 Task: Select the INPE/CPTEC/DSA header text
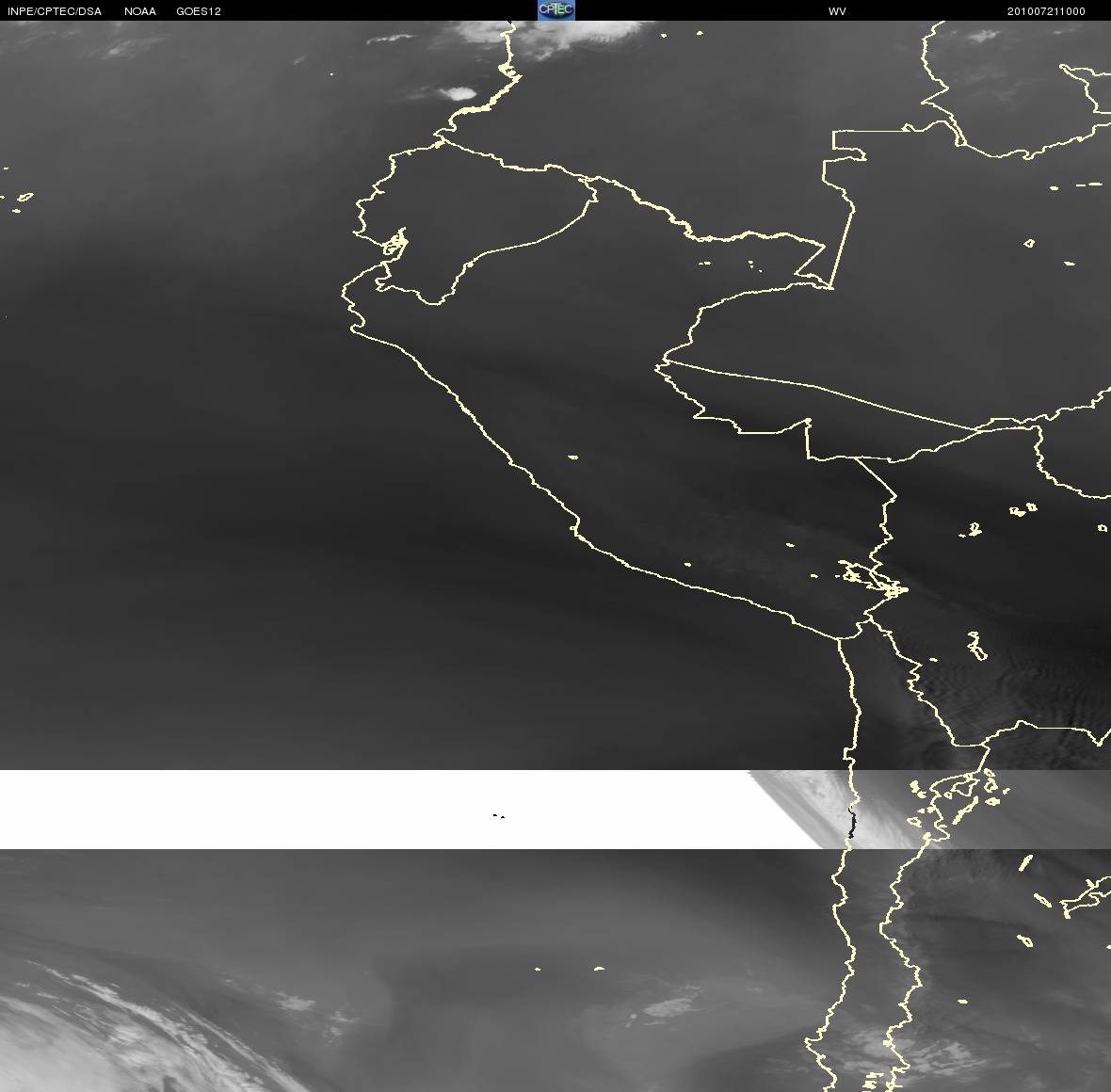55,11
